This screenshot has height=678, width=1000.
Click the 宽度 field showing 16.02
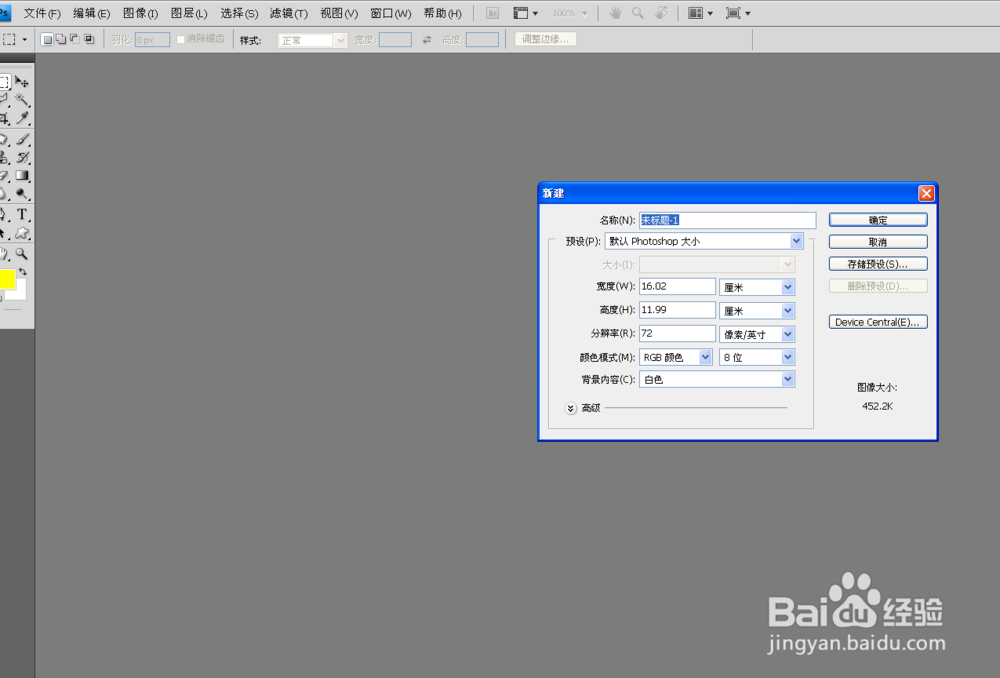click(677, 286)
